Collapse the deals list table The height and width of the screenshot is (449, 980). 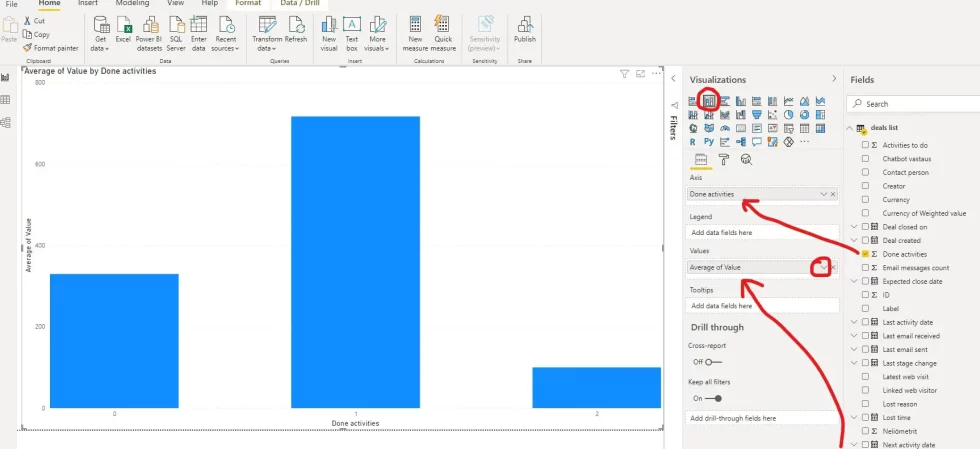[849, 128]
